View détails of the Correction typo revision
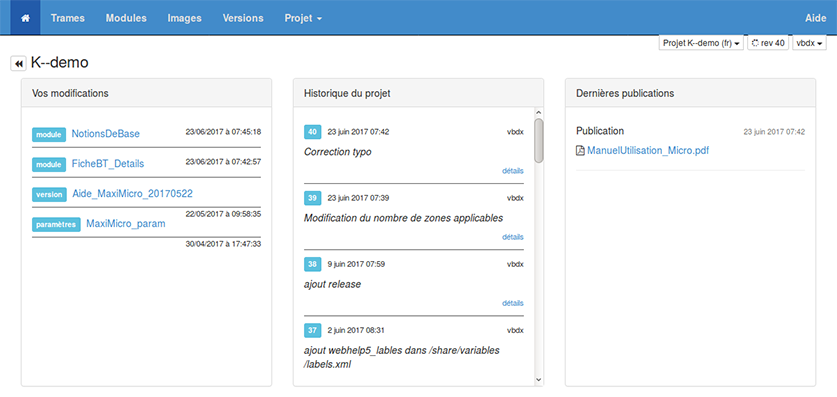The width and height of the screenshot is (837, 397). [512, 171]
